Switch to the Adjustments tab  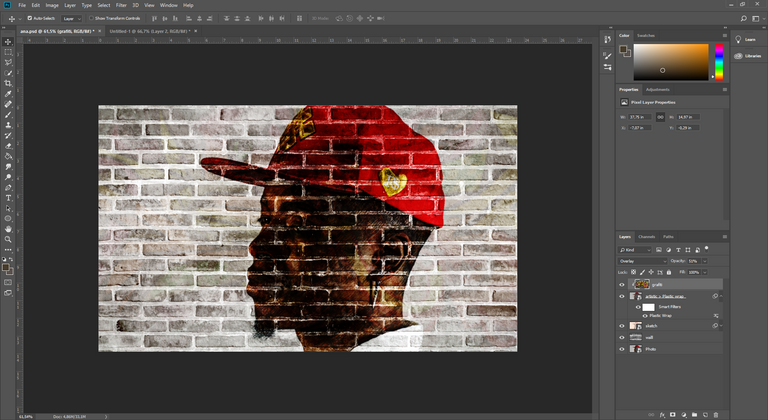click(x=657, y=90)
